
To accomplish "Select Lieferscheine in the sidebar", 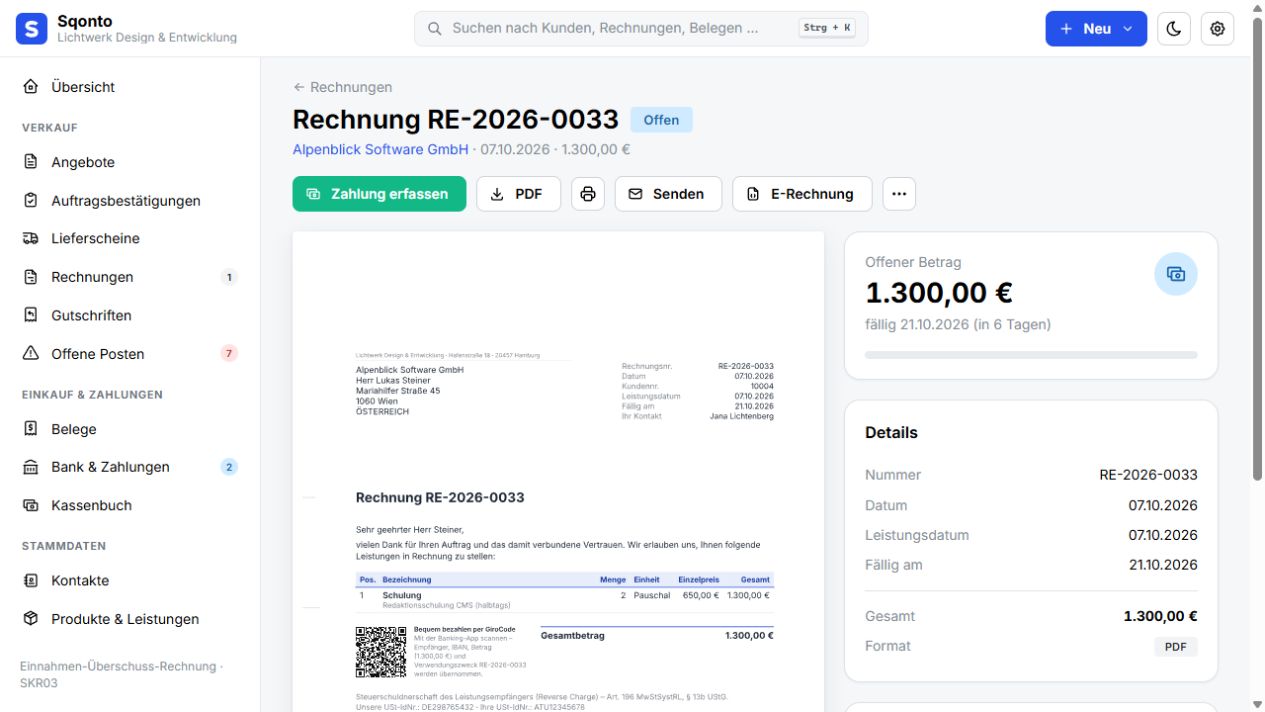I will click(x=130, y=238).
